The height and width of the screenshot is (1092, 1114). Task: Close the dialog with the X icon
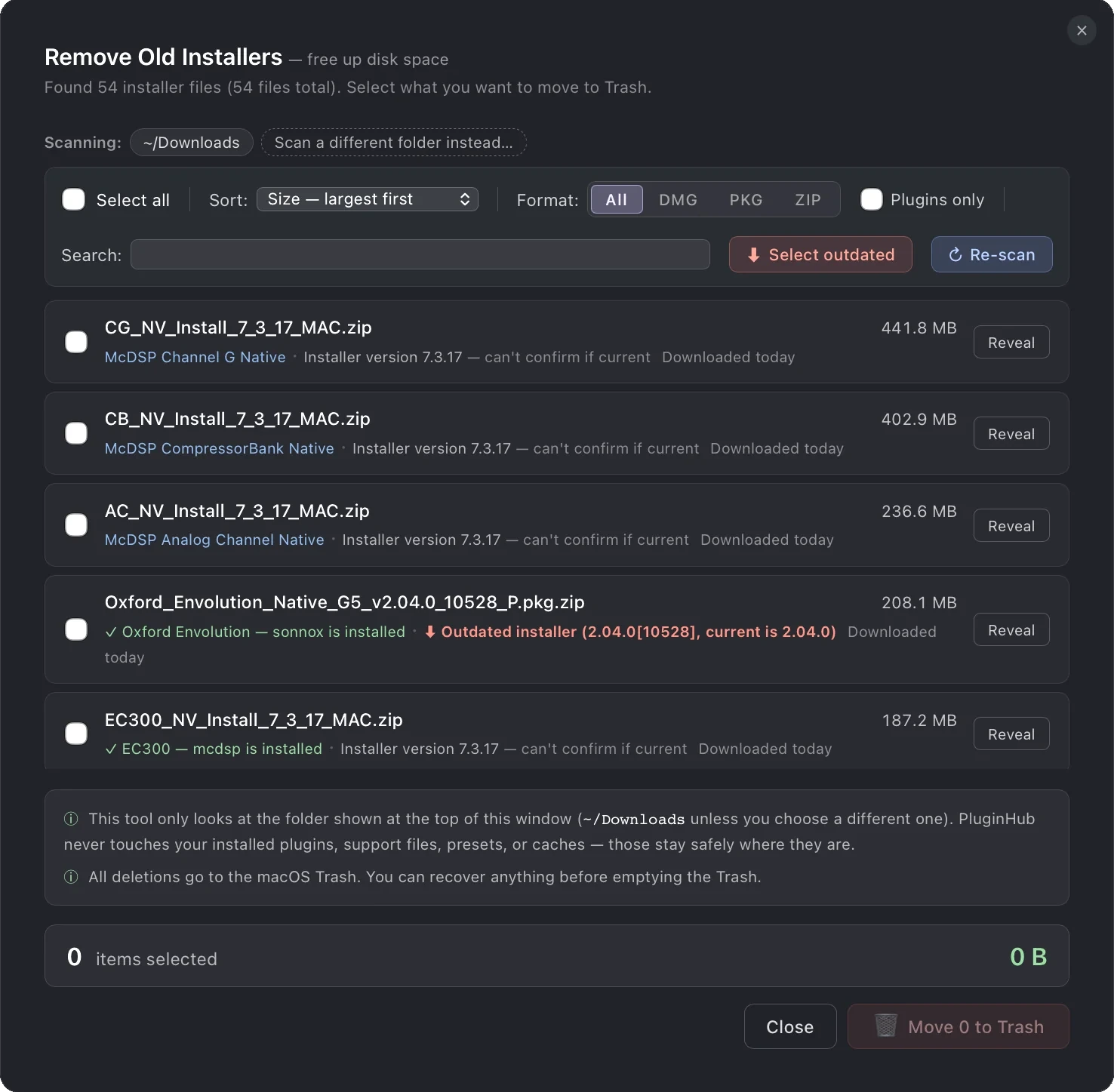1082,30
